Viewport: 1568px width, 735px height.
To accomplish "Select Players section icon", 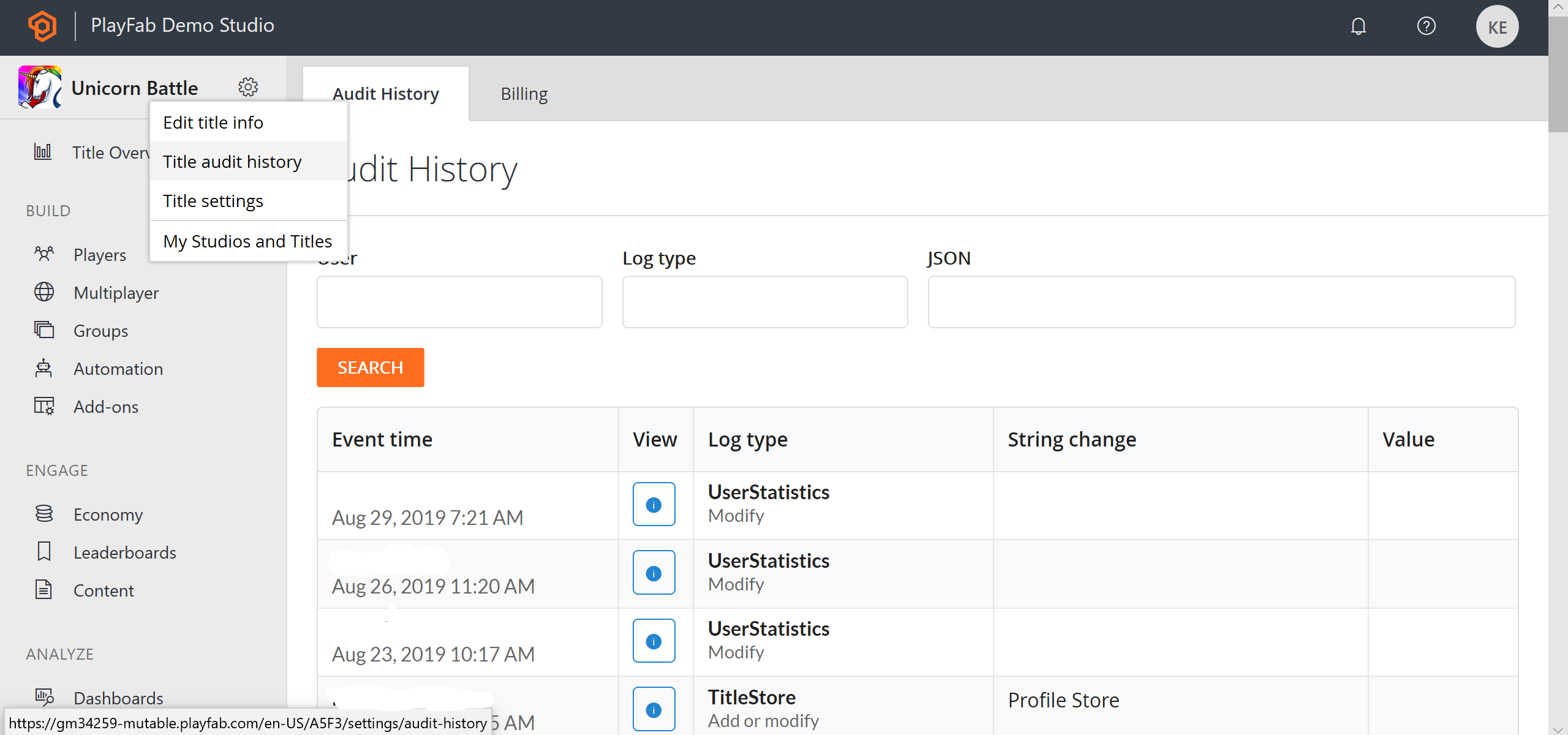I will pyautogui.click(x=43, y=254).
